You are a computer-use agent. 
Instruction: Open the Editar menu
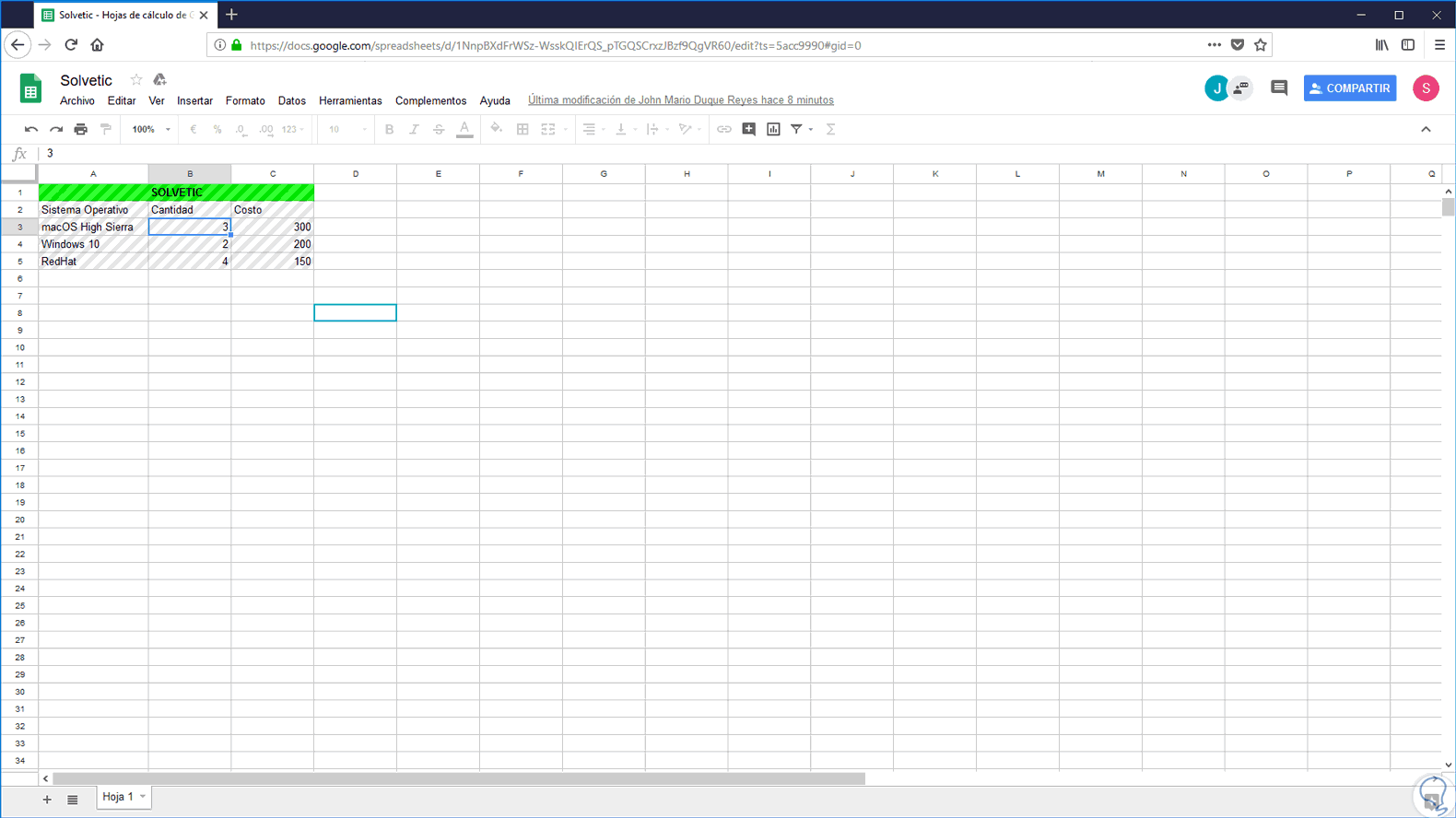122,101
